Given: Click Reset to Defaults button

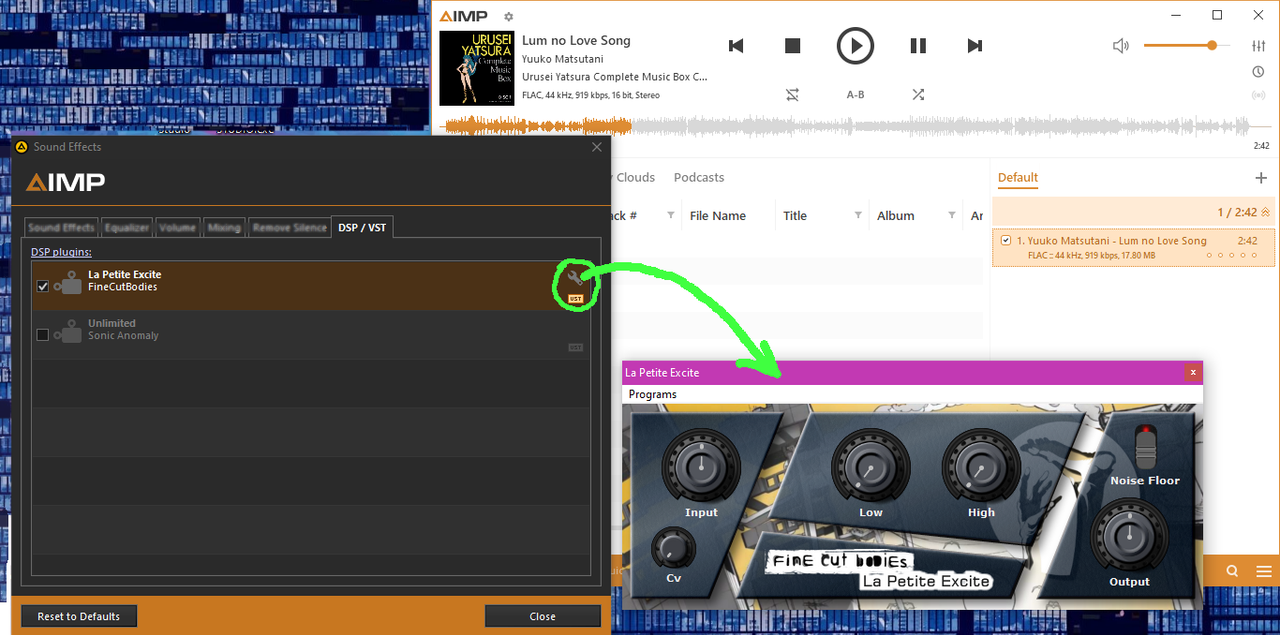Looking at the screenshot, I should [x=79, y=616].
